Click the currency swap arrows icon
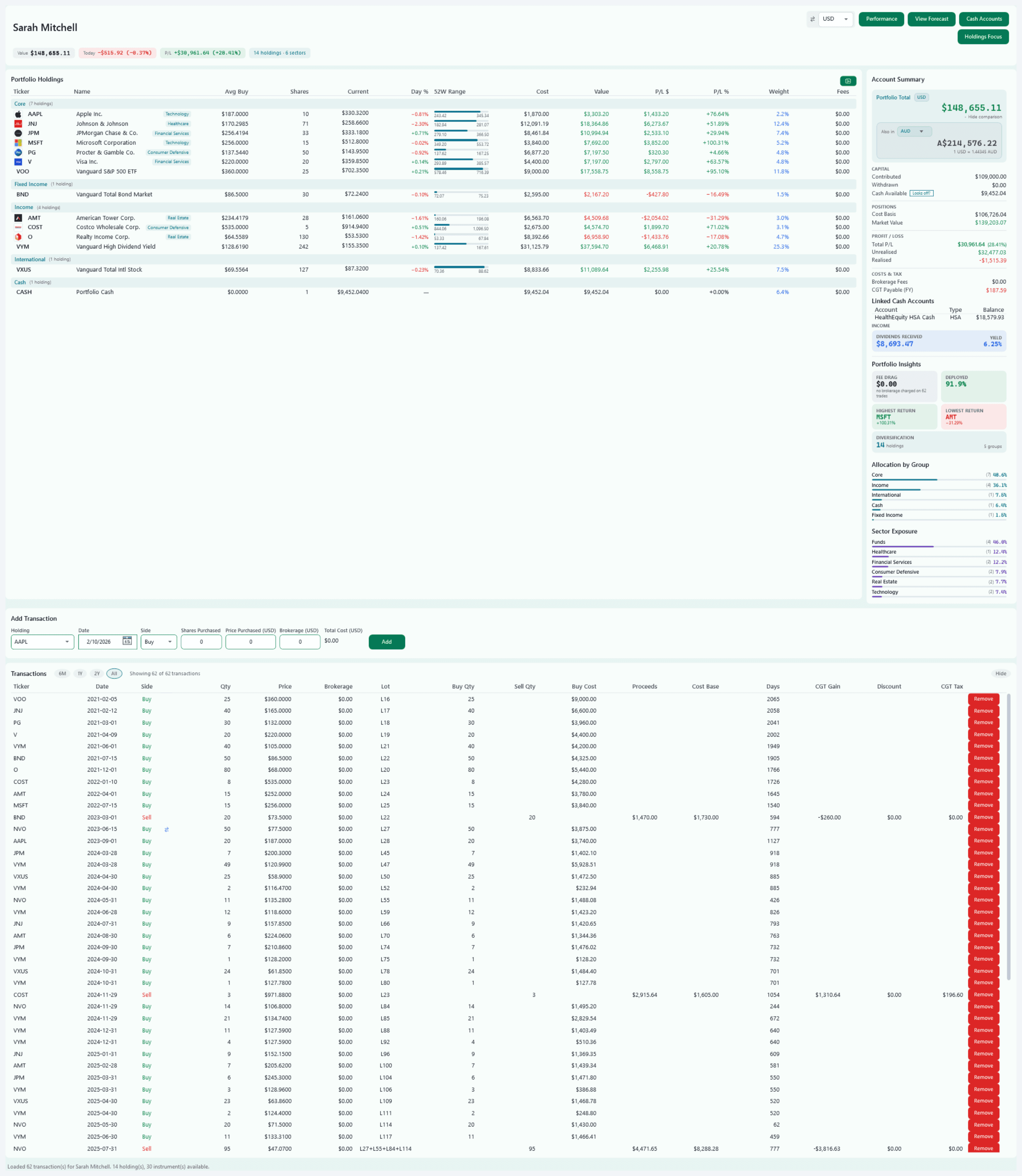The height and width of the screenshot is (1176, 1022). click(812, 19)
